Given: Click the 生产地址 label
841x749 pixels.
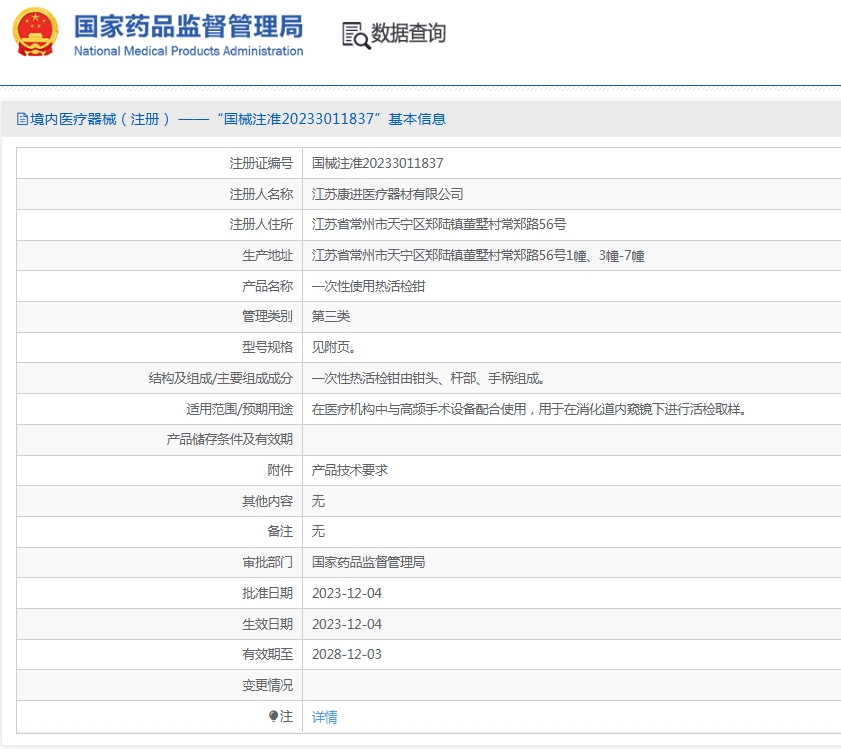Looking at the screenshot, I should click(x=268, y=255).
